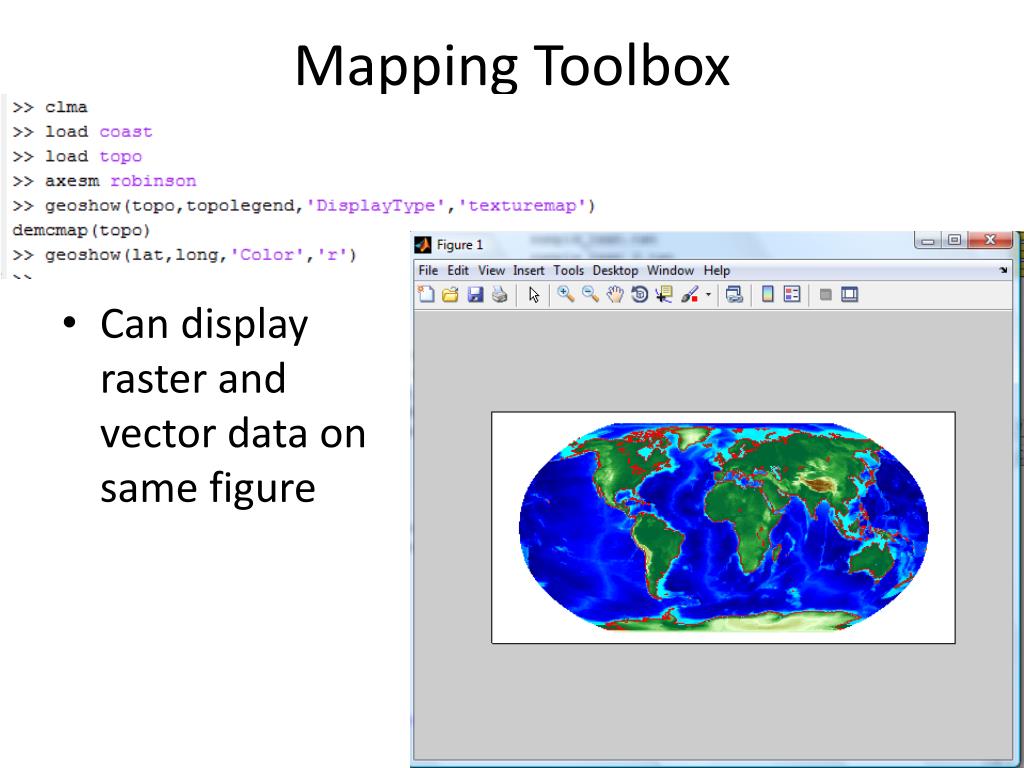Select the Edit Plot arrow tool
This screenshot has width=1024, height=768.
[x=534, y=295]
